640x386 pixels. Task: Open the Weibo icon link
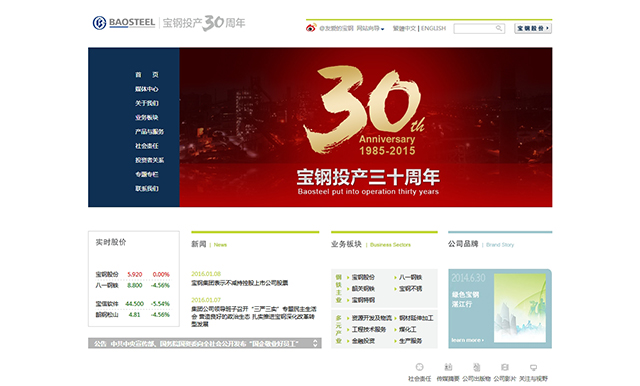coord(311,28)
